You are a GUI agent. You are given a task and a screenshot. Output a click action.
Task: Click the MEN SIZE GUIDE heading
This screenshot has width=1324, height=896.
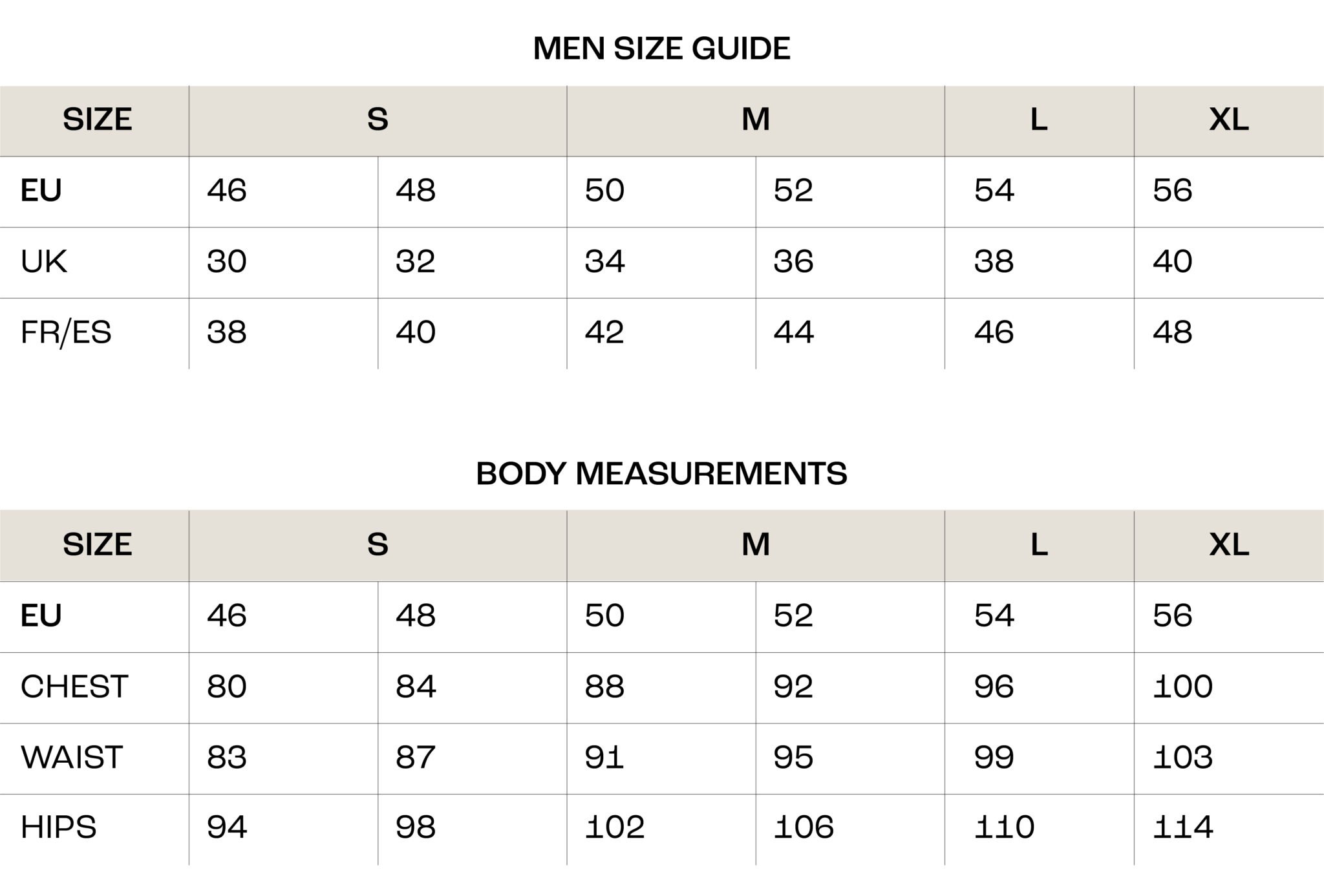[661, 49]
